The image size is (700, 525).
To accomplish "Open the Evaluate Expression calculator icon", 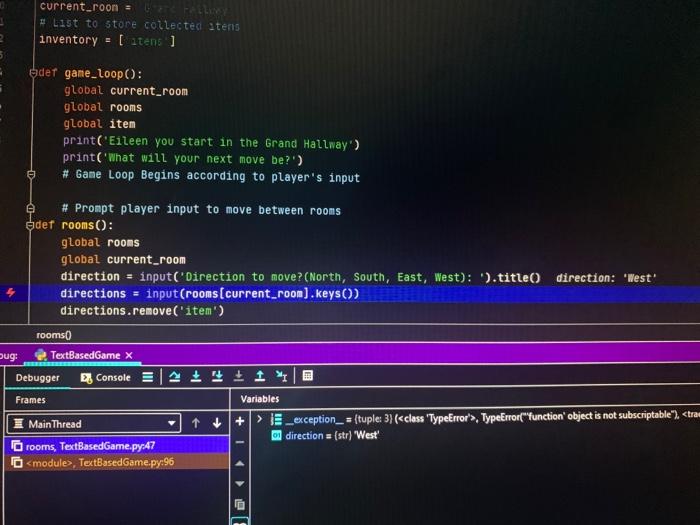I will [308, 376].
